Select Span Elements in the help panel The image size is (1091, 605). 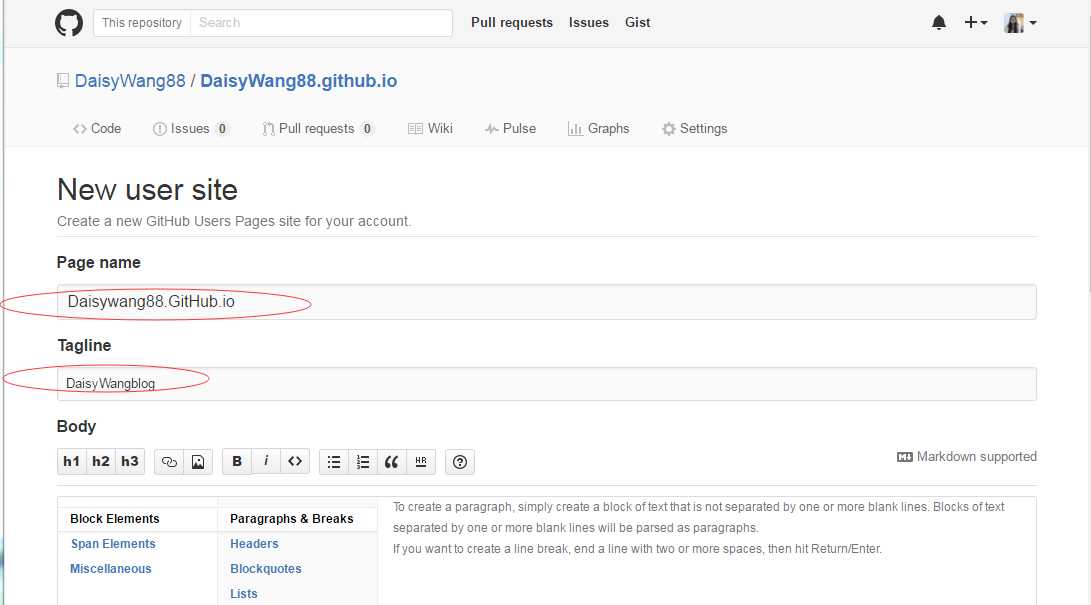pyautogui.click(x=113, y=544)
